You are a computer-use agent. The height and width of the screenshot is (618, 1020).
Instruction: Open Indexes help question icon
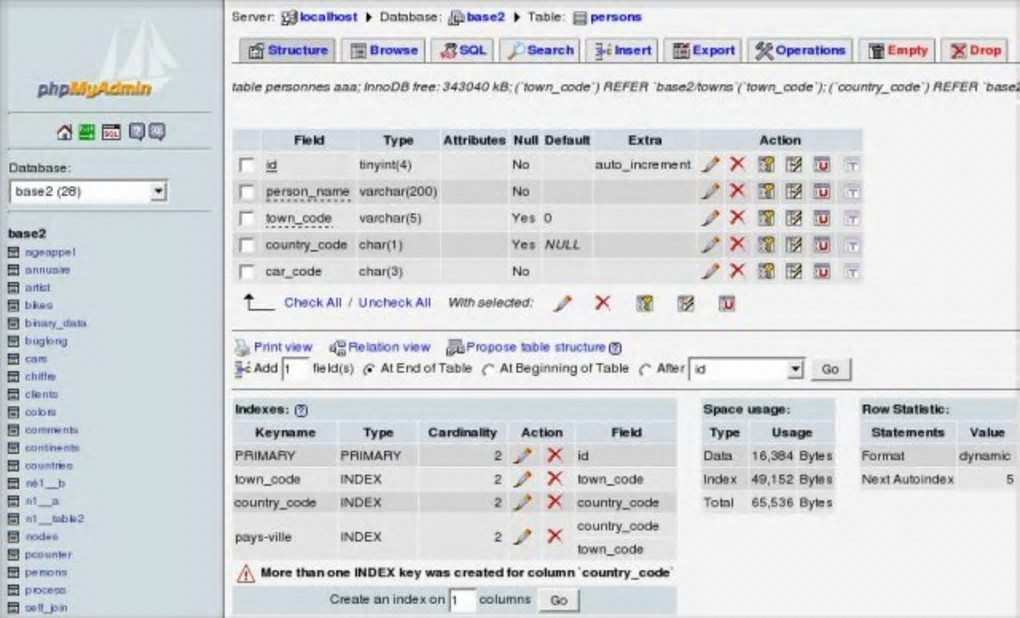[x=301, y=410]
